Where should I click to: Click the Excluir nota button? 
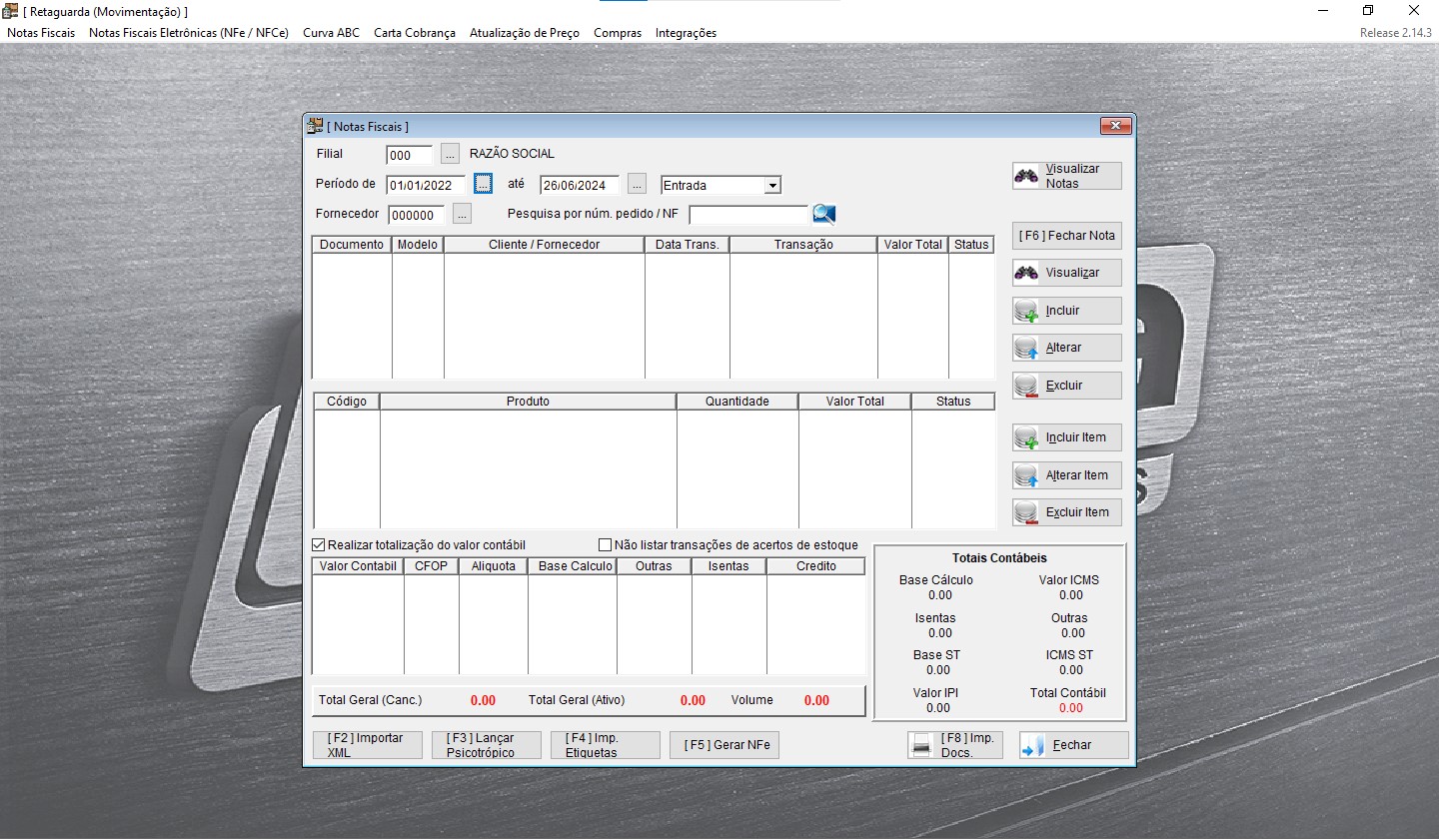point(1066,386)
